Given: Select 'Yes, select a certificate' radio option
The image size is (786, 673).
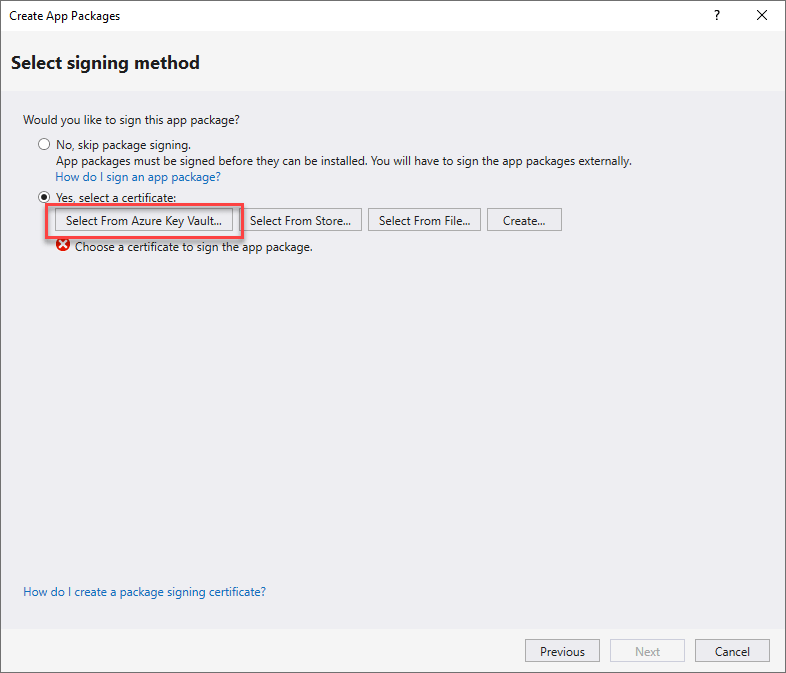Looking at the screenshot, I should [44, 197].
